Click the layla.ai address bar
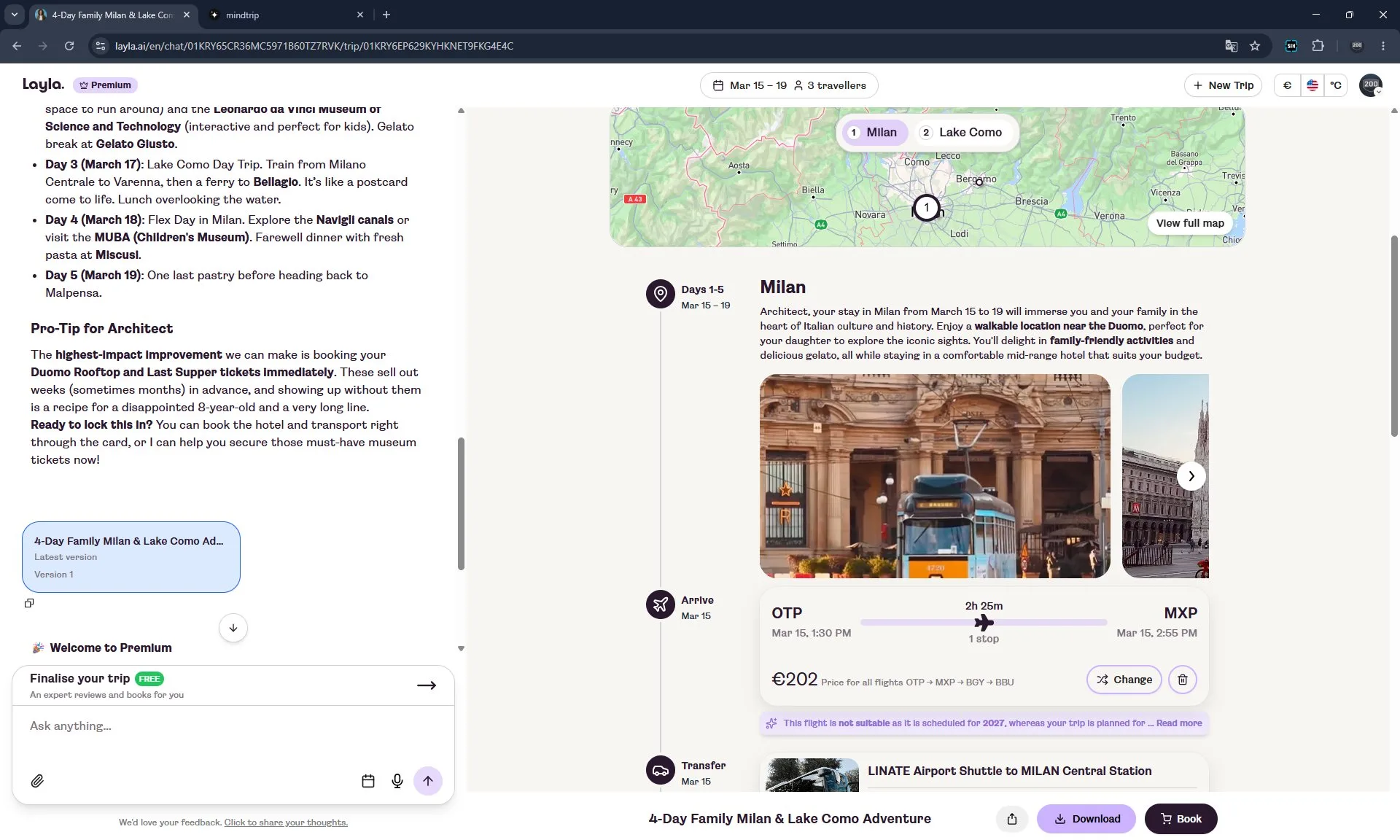 656,46
